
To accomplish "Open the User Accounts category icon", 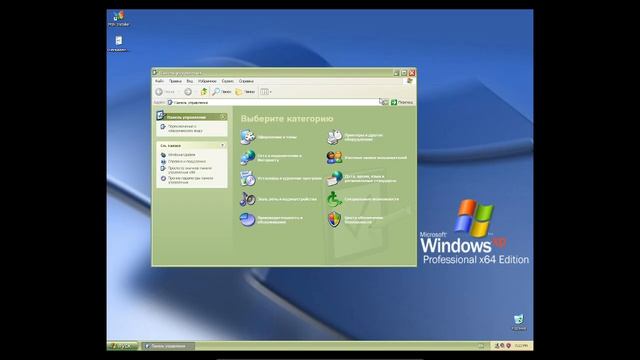I will click(x=334, y=158).
